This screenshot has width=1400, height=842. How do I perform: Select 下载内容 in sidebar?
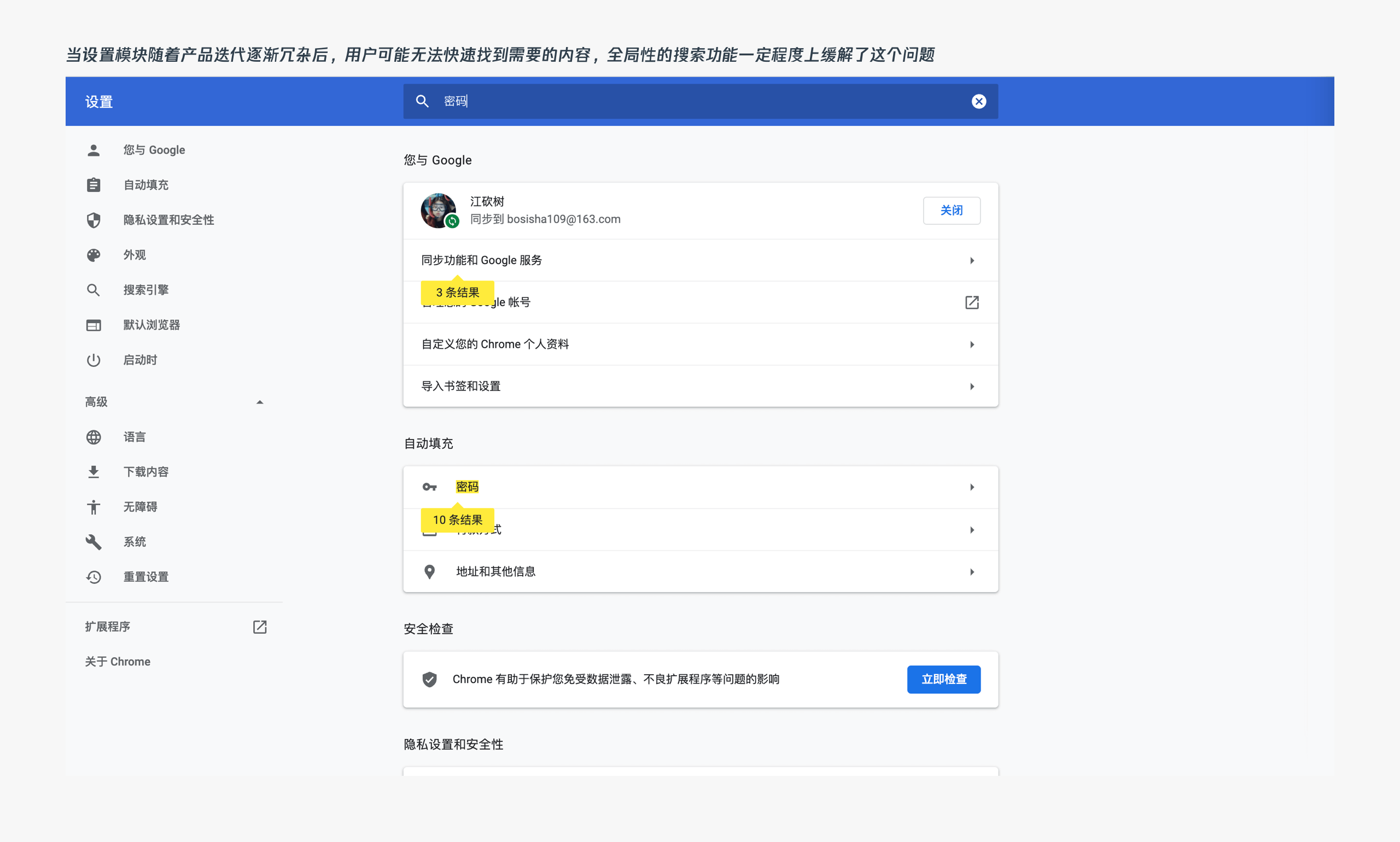coord(146,471)
